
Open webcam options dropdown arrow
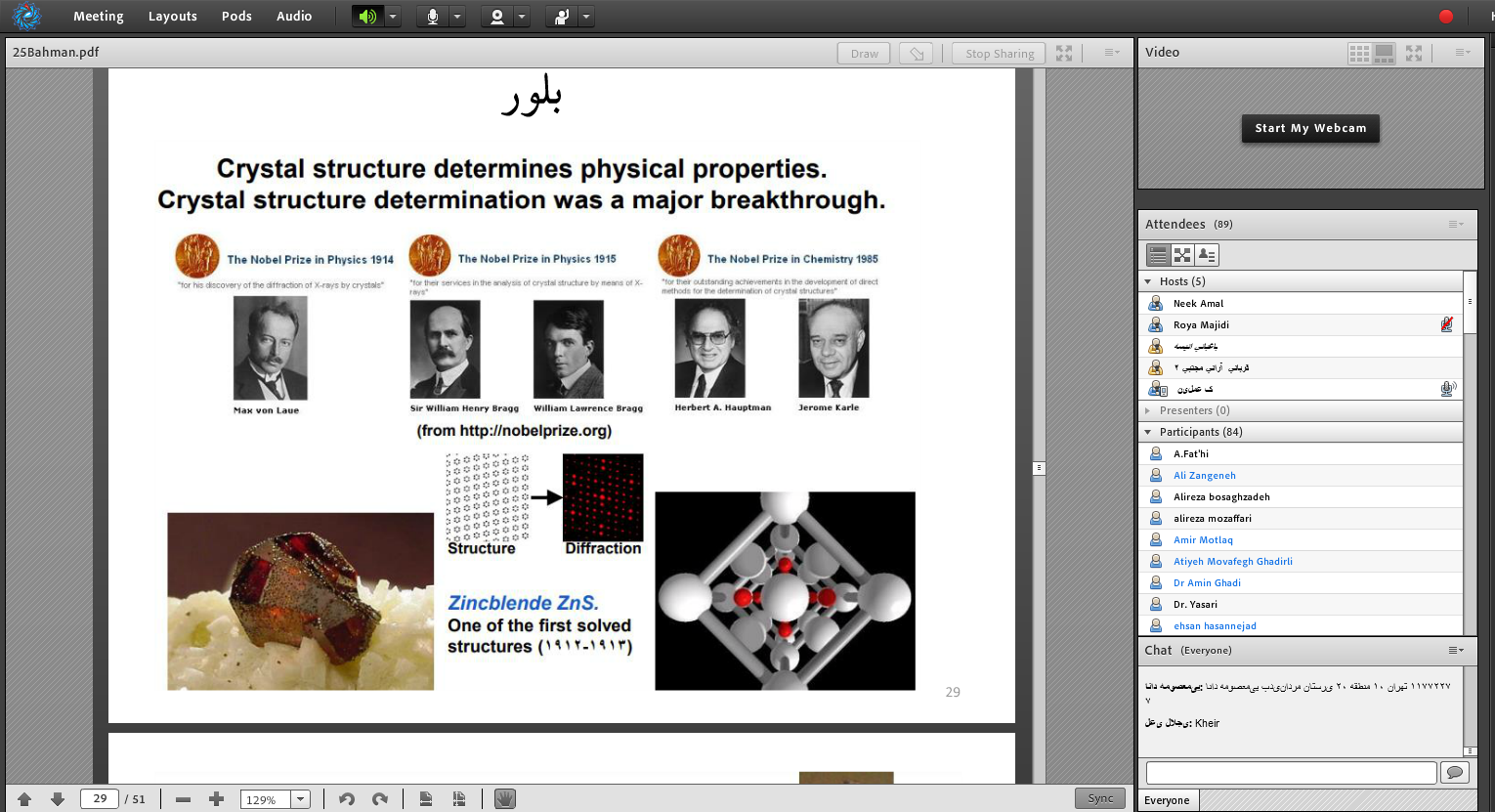(522, 17)
